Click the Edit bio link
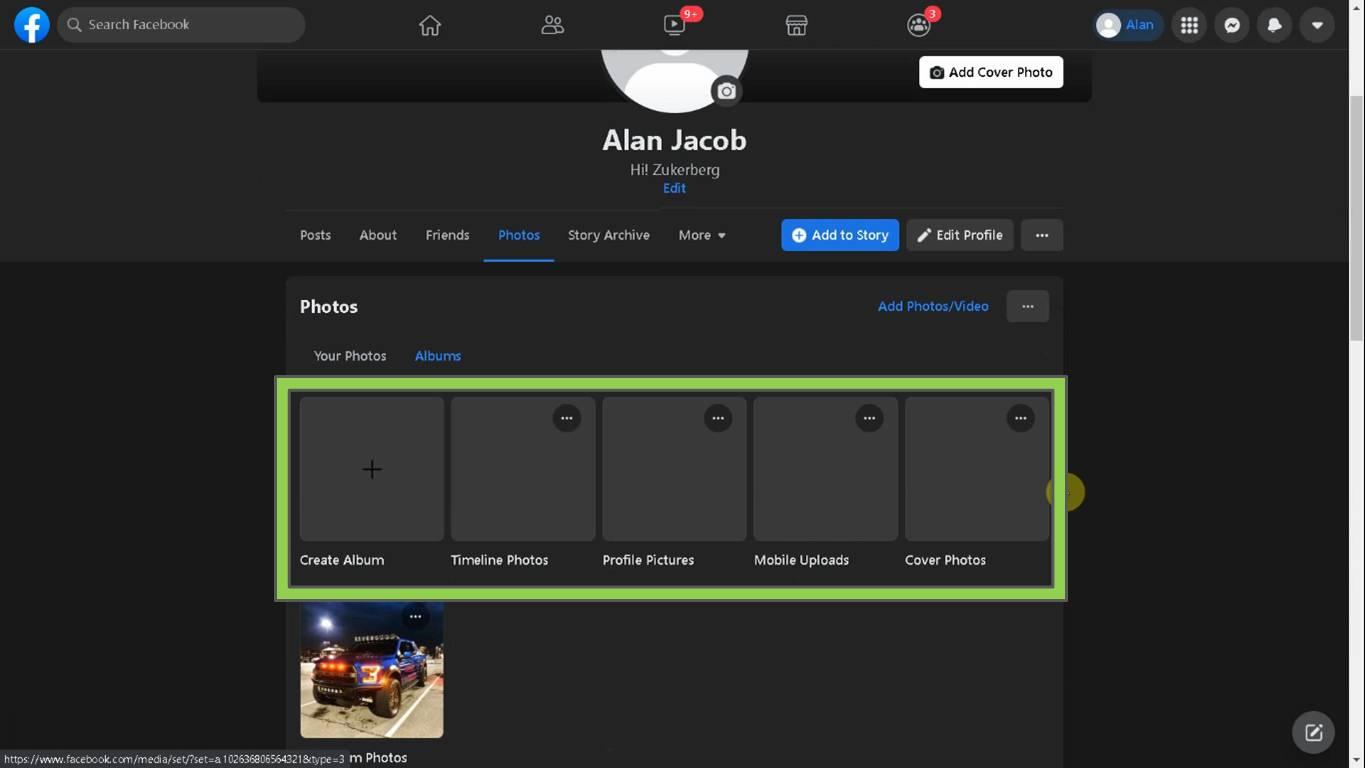This screenshot has width=1365, height=768. click(674, 188)
